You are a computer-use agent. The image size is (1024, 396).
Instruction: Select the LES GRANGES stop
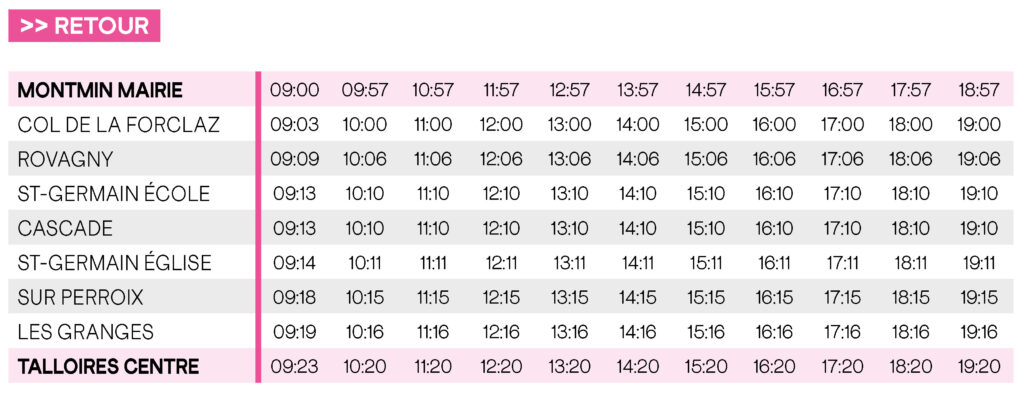86,332
